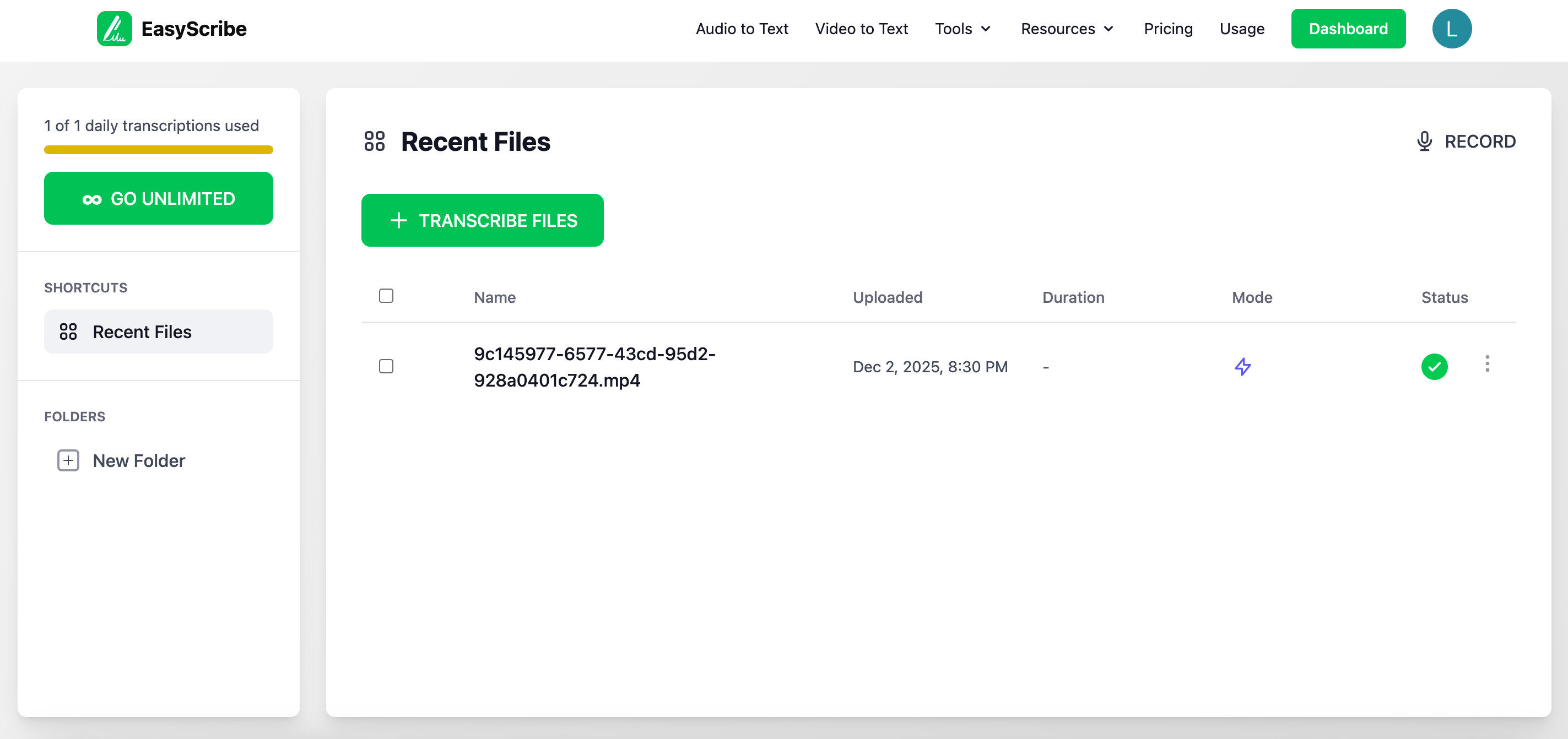Click the plus icon next to New Folder
Image resolution: width=1568 pixels, height=739 pixels.
coord(68,460)
